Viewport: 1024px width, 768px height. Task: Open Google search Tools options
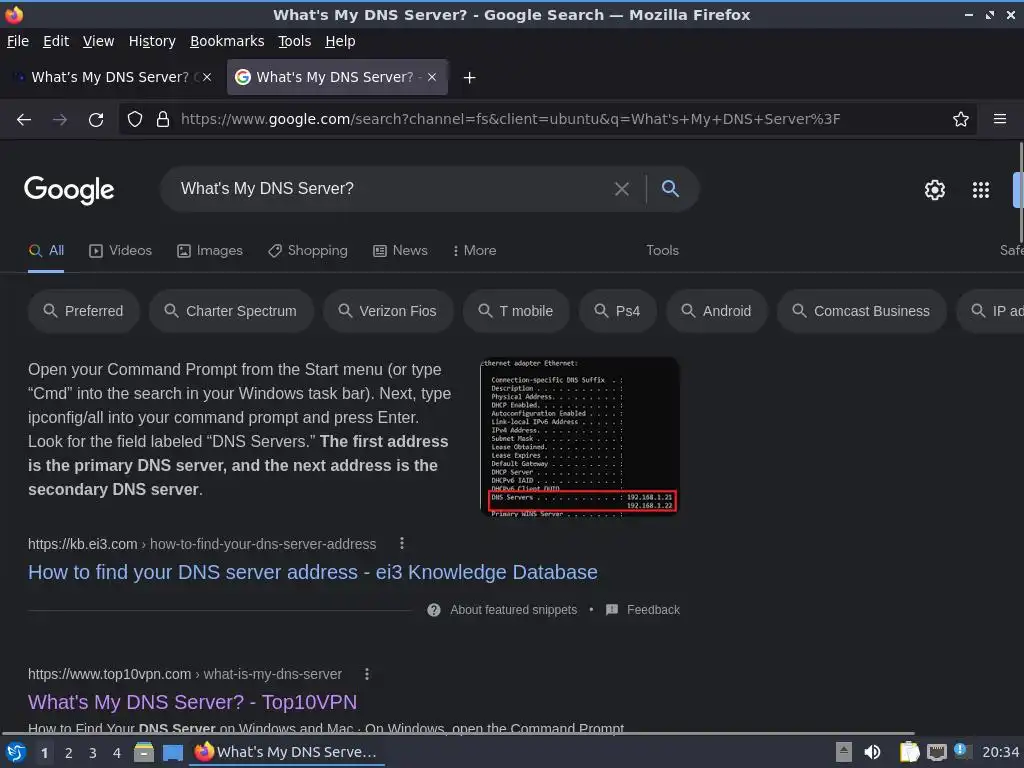(662, 251)
